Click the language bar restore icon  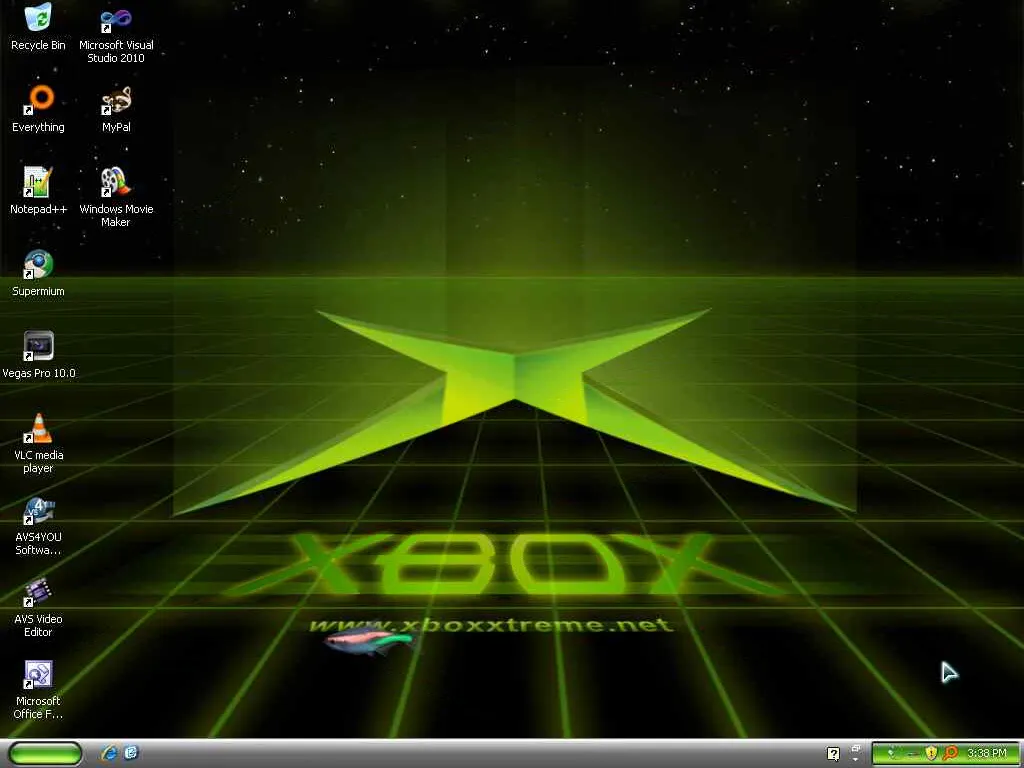[x=856, y=748]
